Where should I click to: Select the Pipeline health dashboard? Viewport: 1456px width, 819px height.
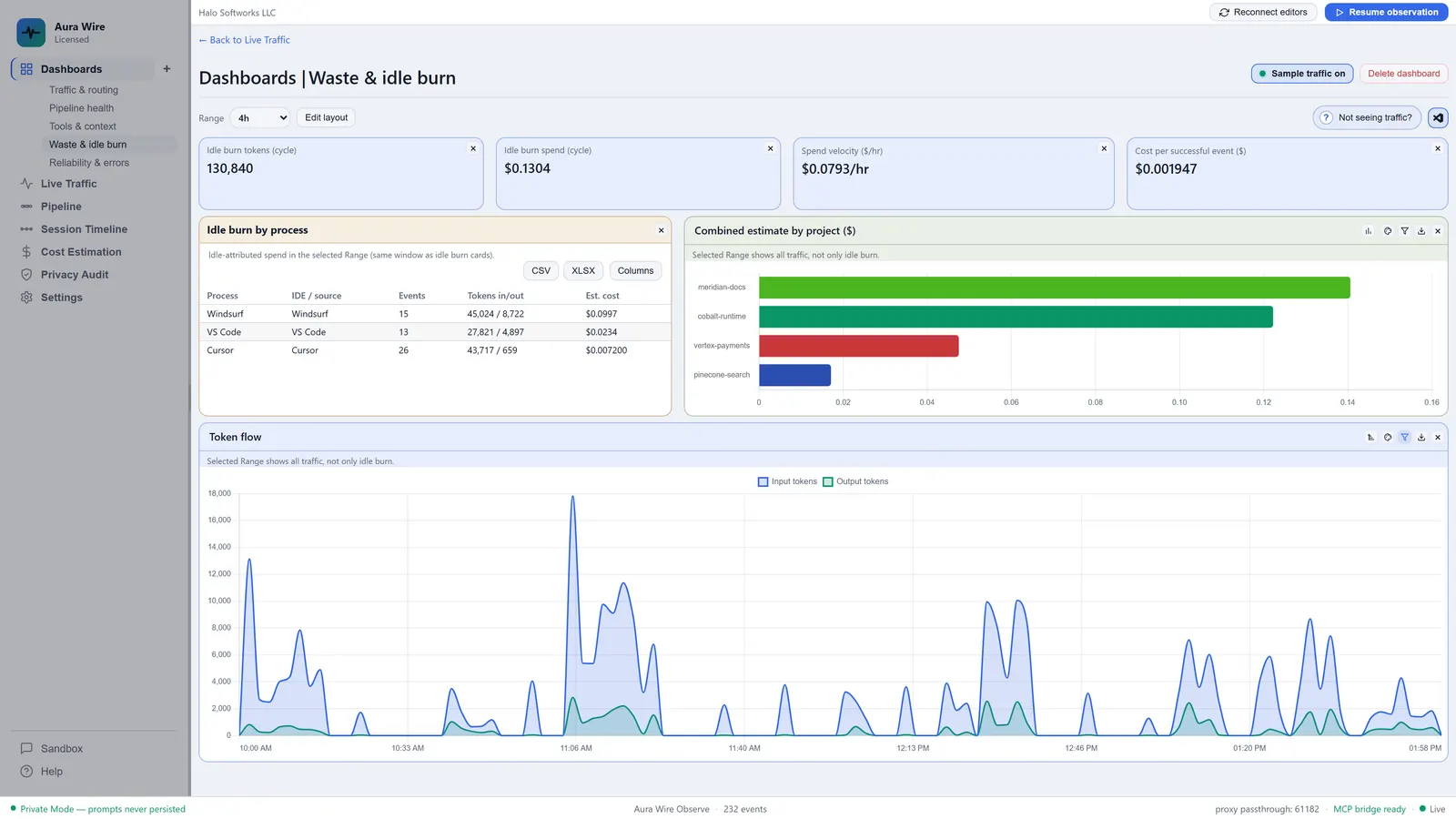[82, 108]
